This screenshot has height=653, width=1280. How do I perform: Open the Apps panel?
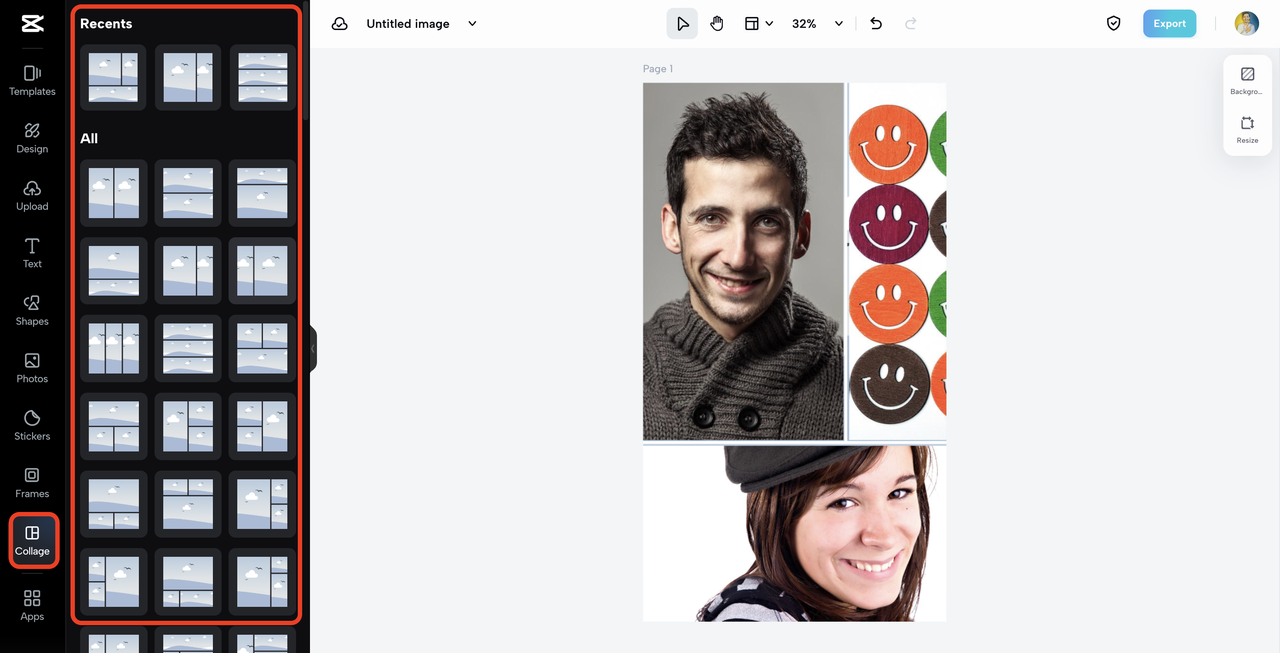32,606
